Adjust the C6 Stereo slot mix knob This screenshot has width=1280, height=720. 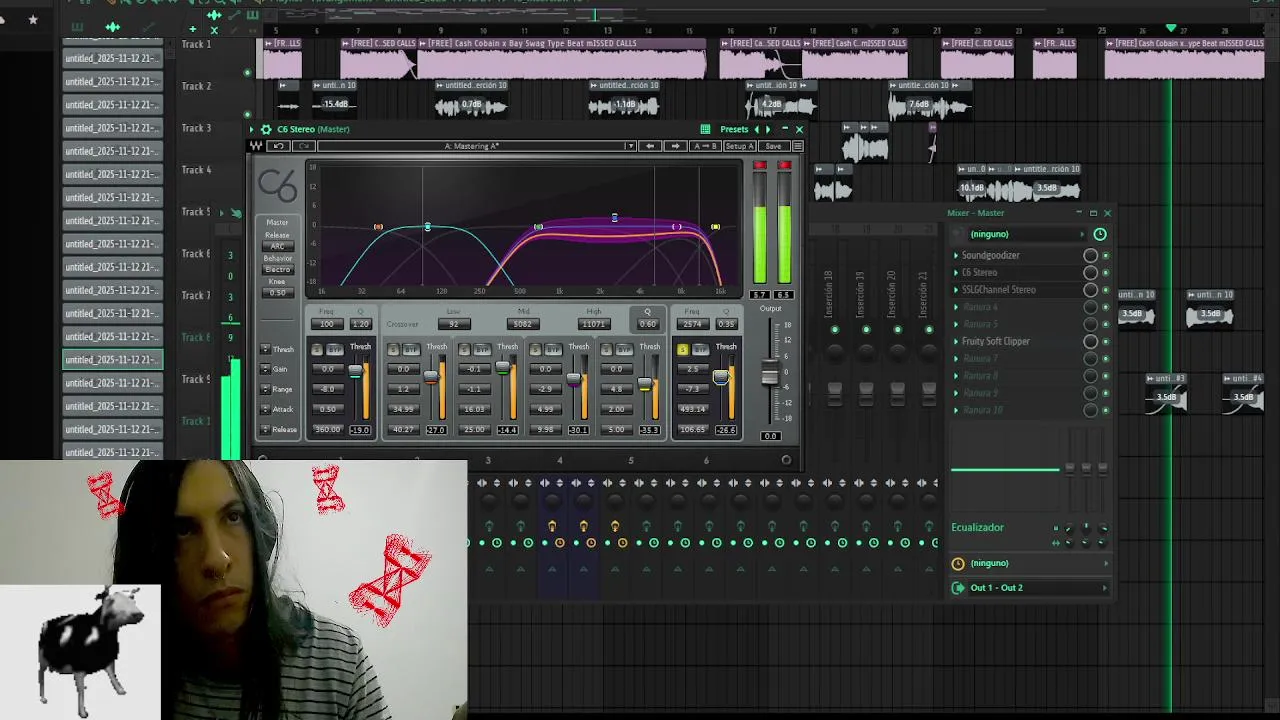tap(1090, 272)
